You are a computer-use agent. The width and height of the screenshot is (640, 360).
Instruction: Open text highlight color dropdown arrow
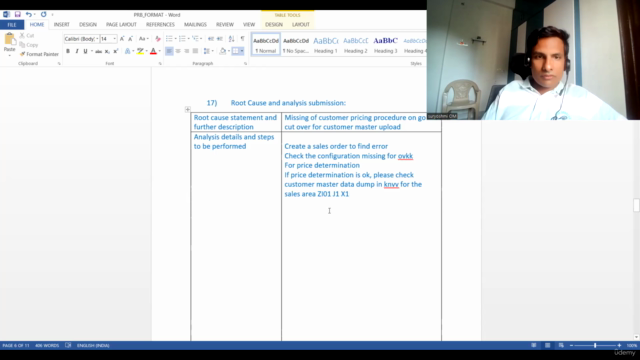click(146, 51)
